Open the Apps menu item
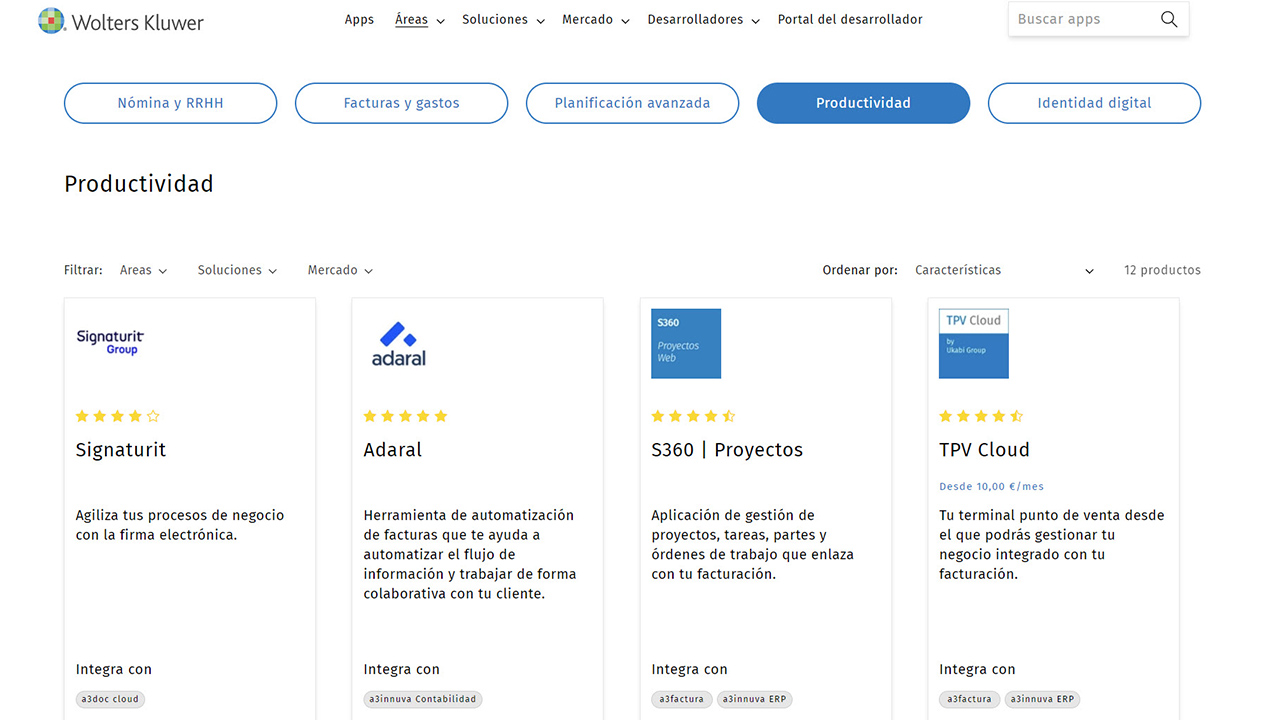 coord(359,20)
